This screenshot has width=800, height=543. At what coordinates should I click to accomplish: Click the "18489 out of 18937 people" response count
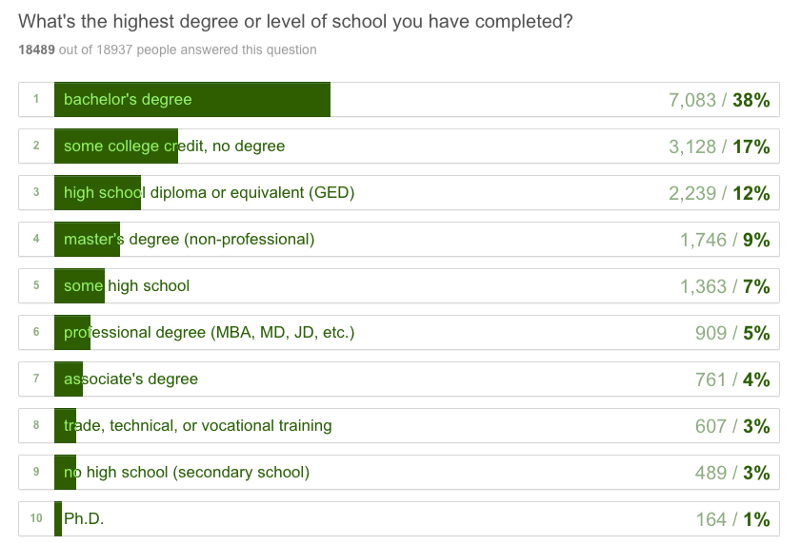click(x=167, y=50)
